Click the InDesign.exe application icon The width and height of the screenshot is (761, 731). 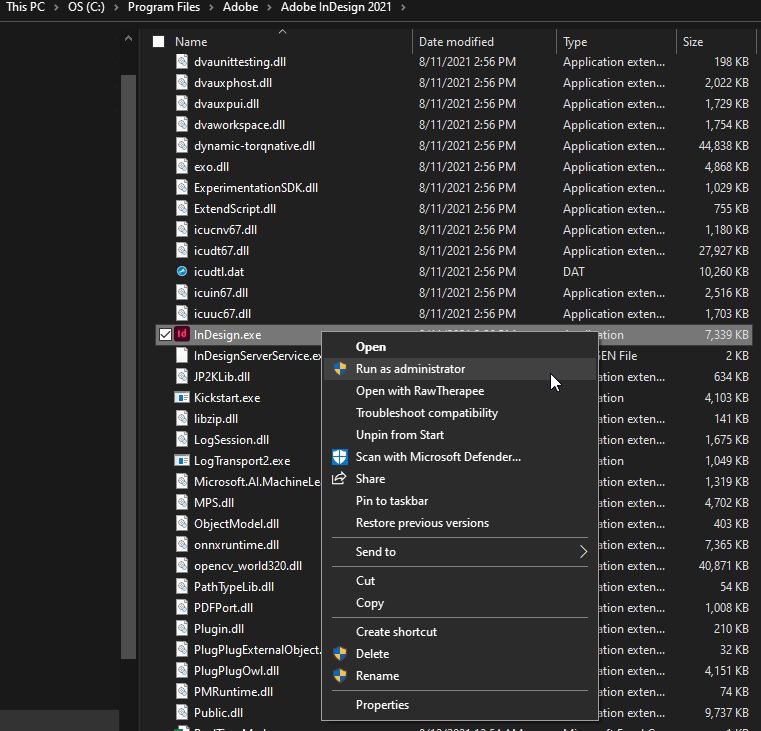(x=182, y=334)
